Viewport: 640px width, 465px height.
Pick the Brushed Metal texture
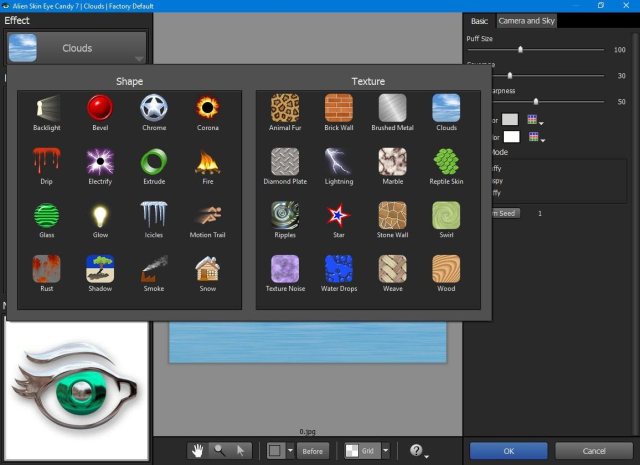pyautogui.click(x=392, y=108)
